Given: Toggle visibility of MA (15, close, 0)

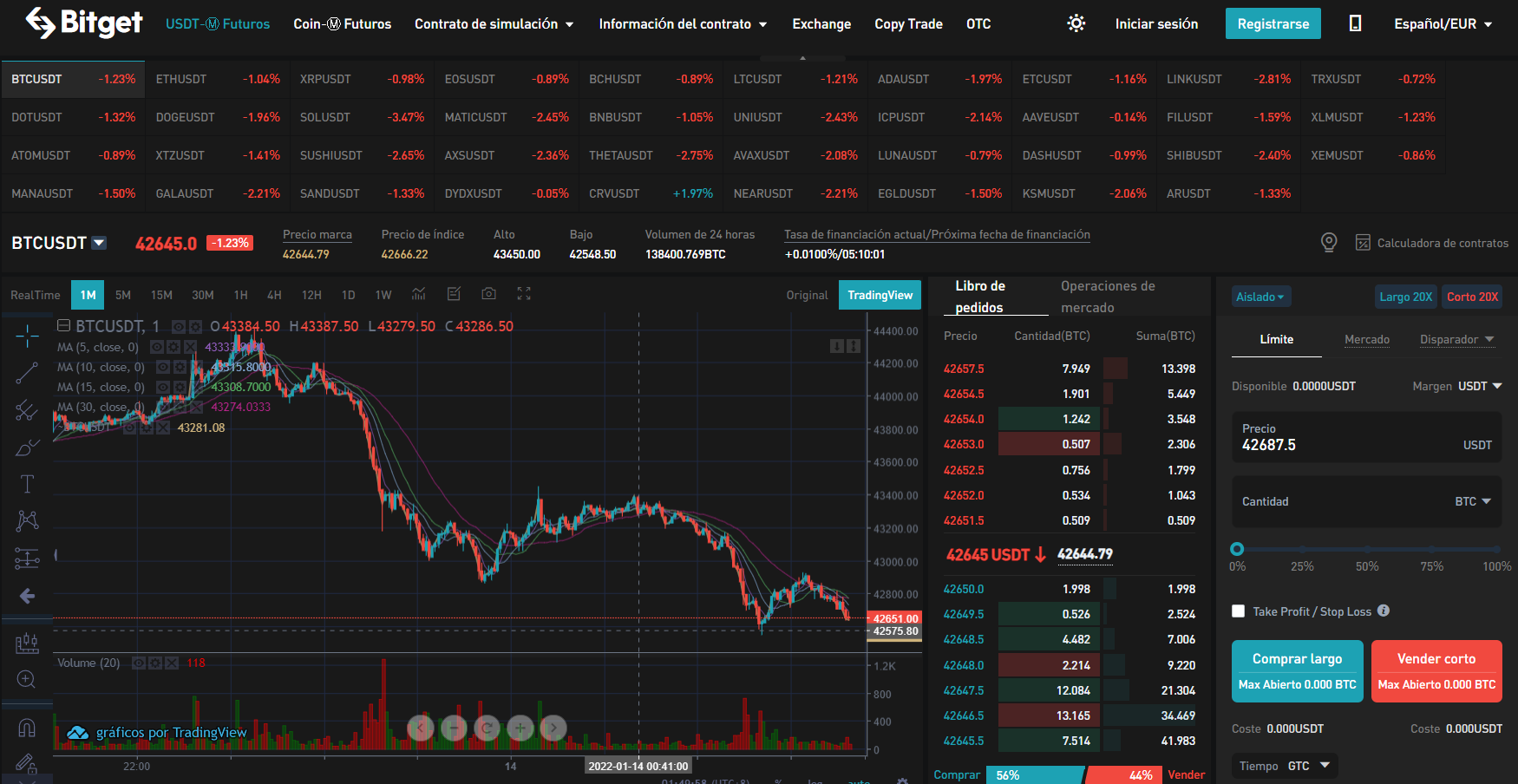Looking at the screenshot, I should click(163, 387).
